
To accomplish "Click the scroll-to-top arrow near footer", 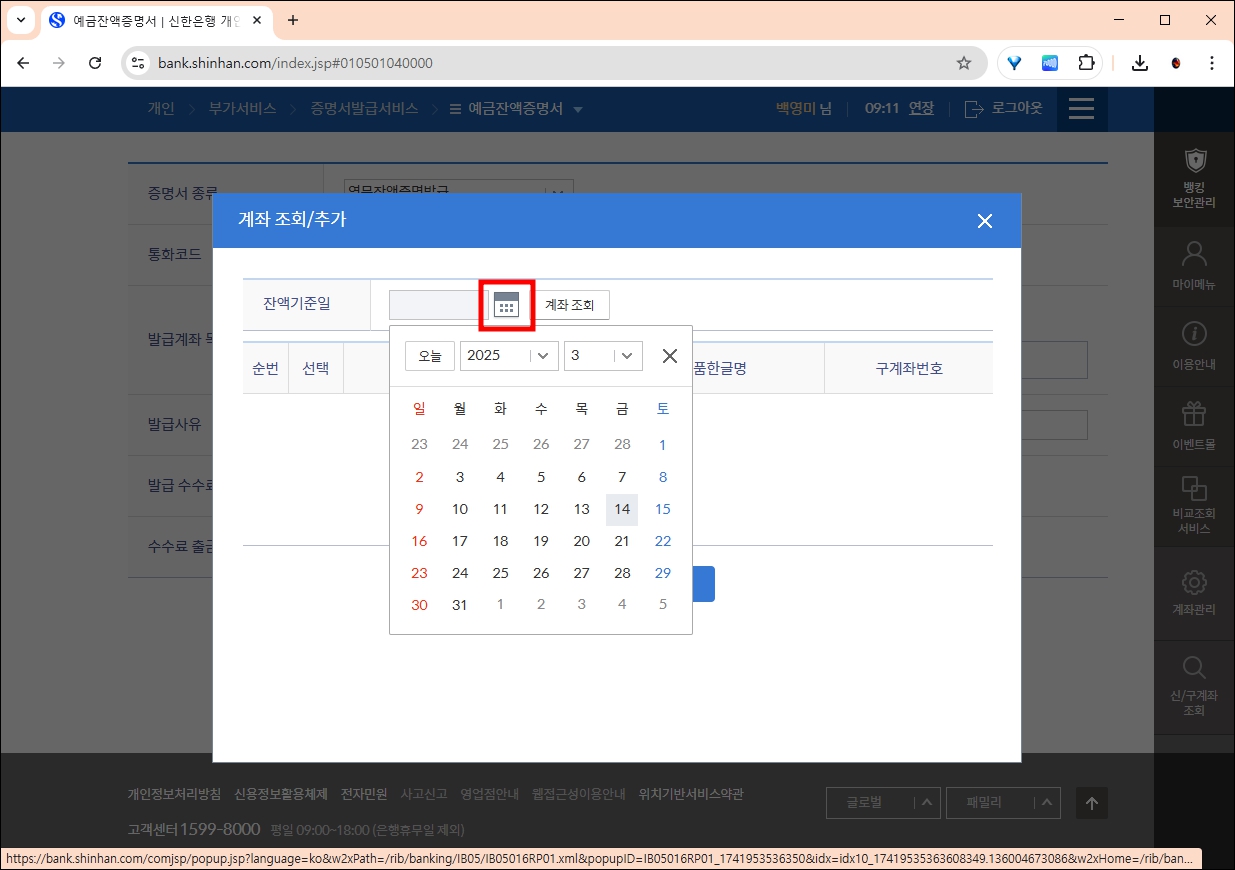I will click(x=1092, y=803).
